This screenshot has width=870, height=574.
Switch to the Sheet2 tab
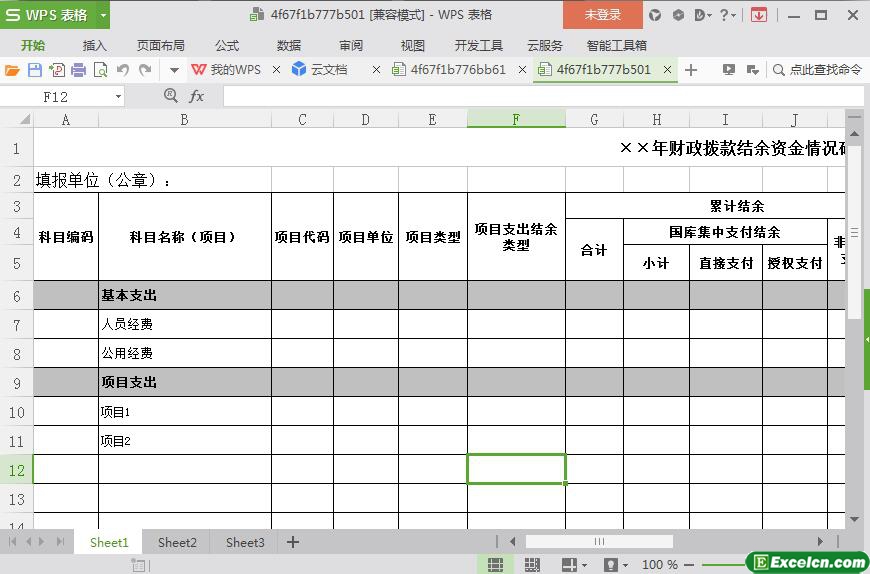click(x=177, y=542)
